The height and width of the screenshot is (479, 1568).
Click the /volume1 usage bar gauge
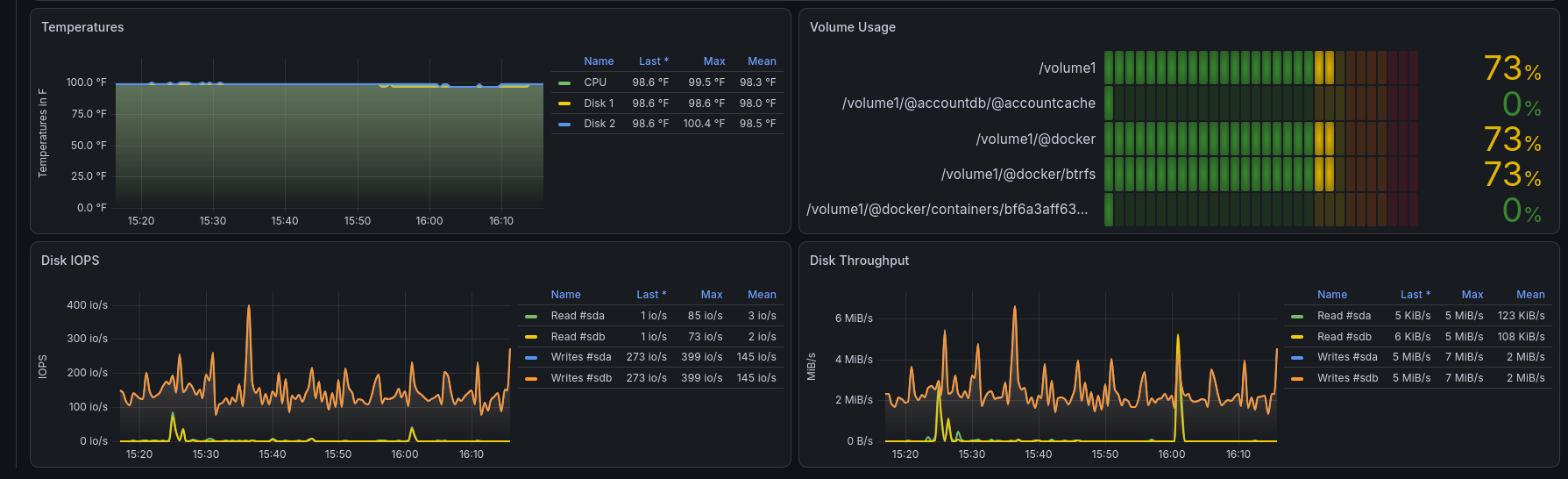click(x=1261, y=68)
